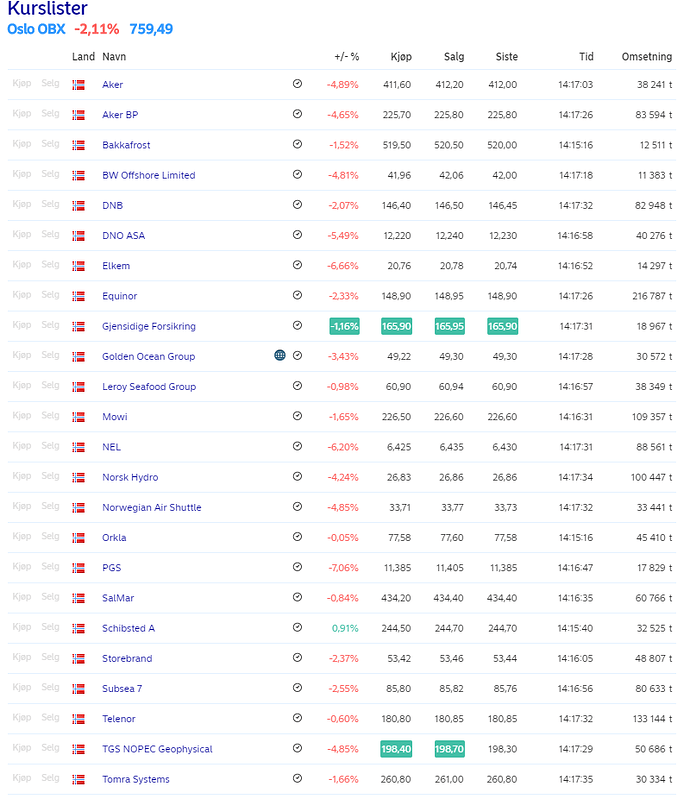The height and width of the screenshot is (798, 690).
Task: Click Selg button in the NEL row
Action: (x=50, y=445)
